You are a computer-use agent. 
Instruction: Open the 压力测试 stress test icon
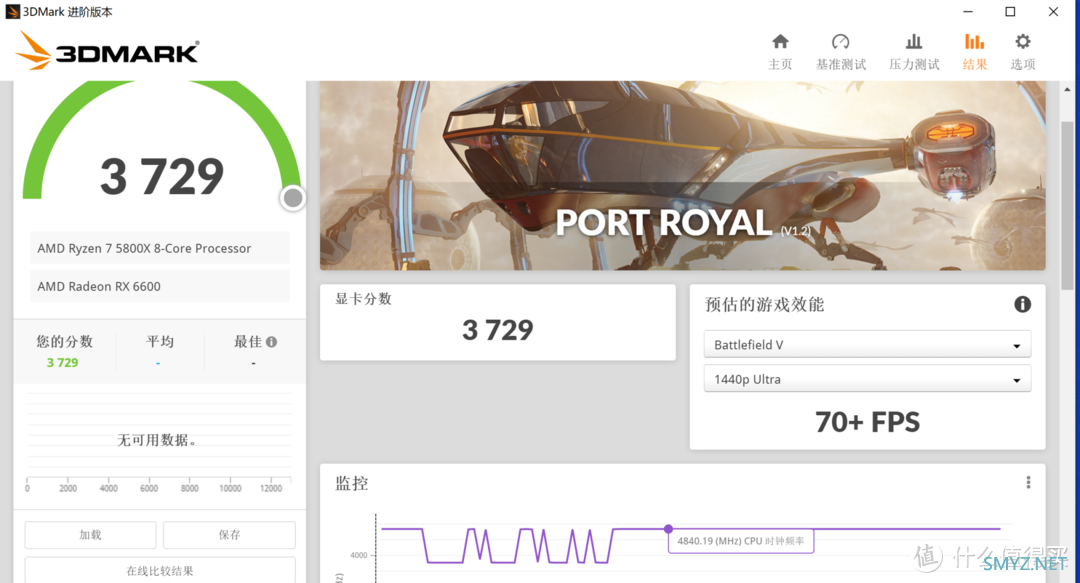click(x=914, y=42)
